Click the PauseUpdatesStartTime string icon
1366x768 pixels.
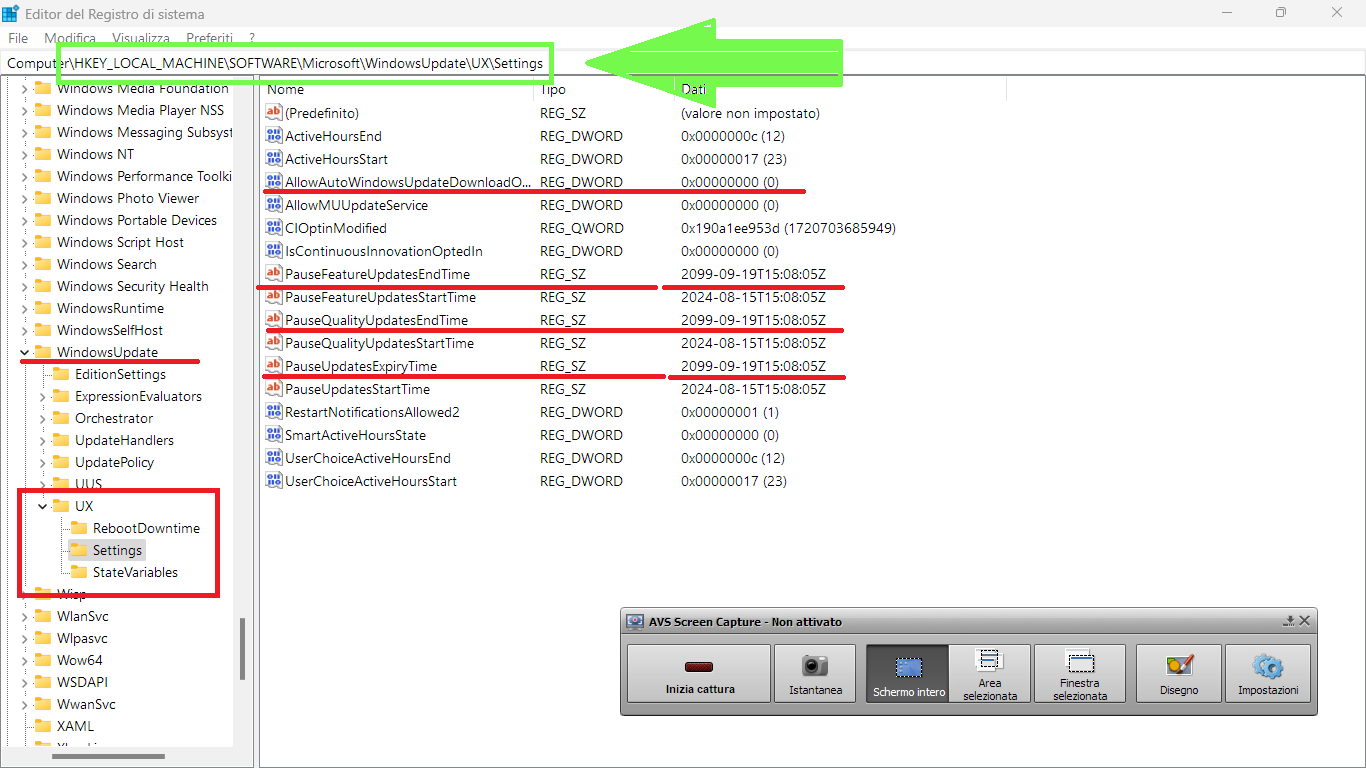click(274, 389)
